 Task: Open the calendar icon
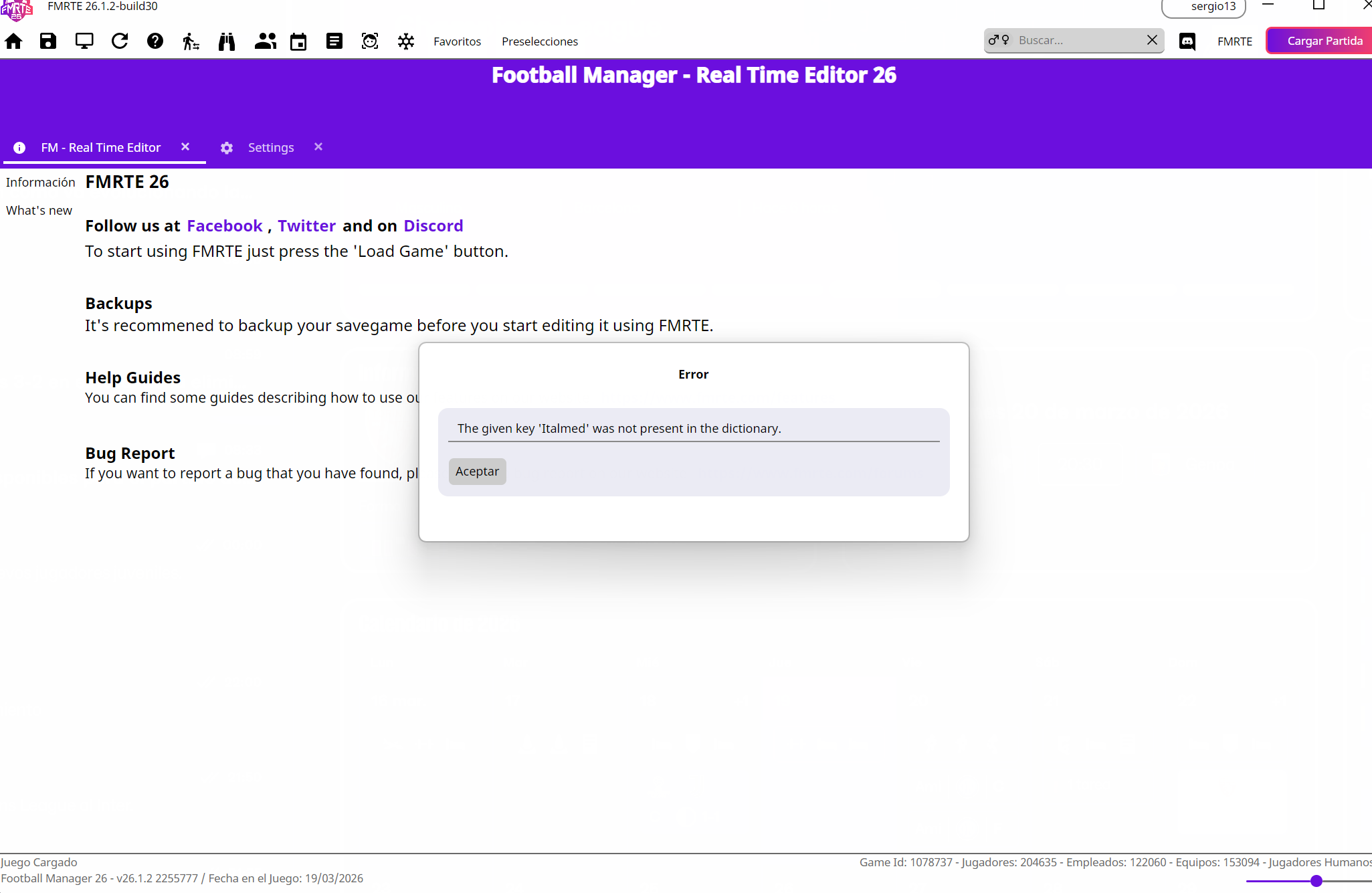click(298, 41)
